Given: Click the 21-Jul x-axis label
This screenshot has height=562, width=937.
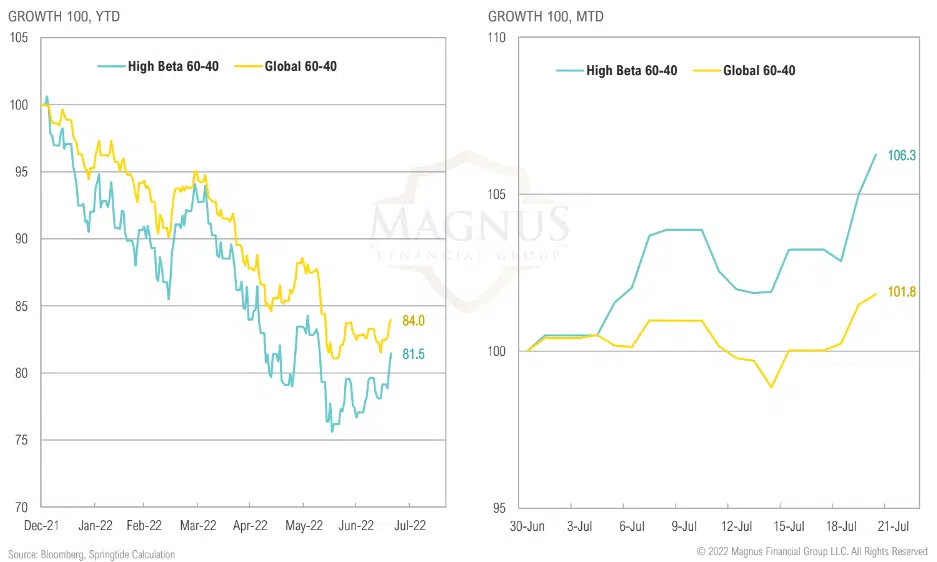Looking at the screenshot, I should [x=893, y=524].
